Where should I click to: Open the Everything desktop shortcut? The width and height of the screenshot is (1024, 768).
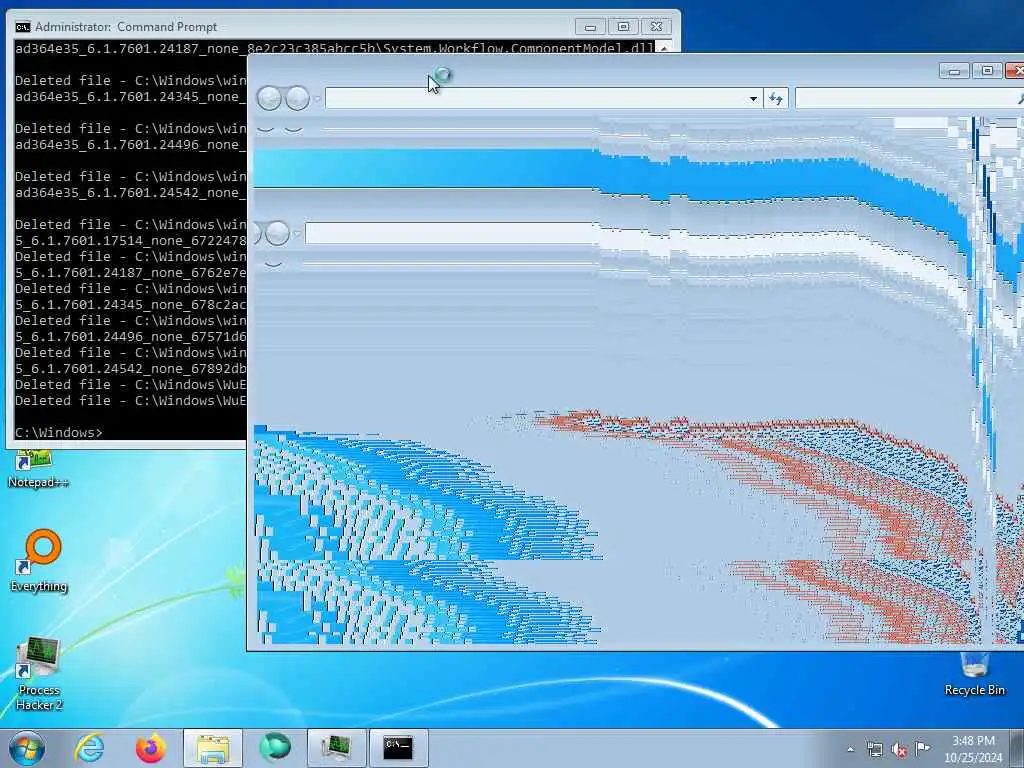point(39,561)
